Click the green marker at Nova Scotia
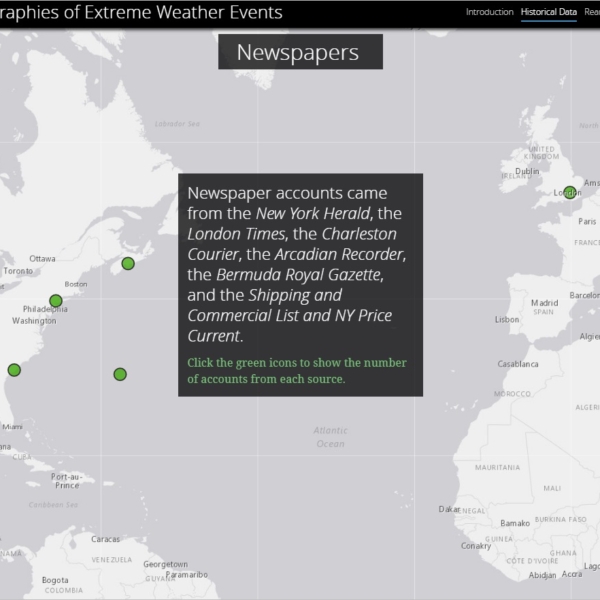The height and width of the screenshot is (600, 600). point(128,264)
